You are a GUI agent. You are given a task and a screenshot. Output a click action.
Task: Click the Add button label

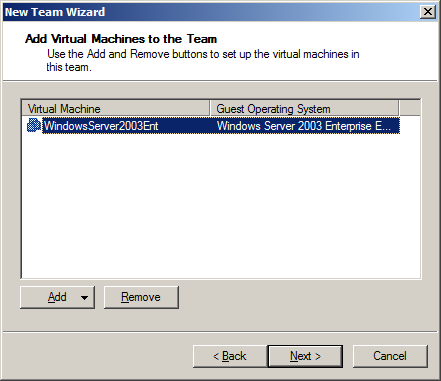[x=57, y=297]
